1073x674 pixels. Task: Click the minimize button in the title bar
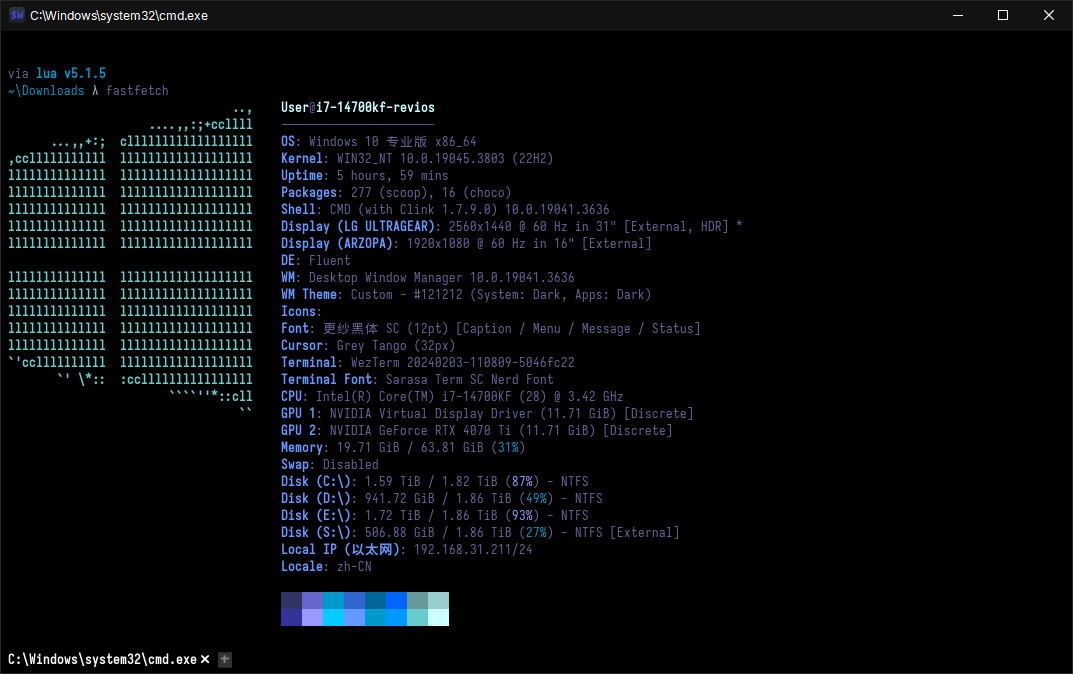pos(957,15)
